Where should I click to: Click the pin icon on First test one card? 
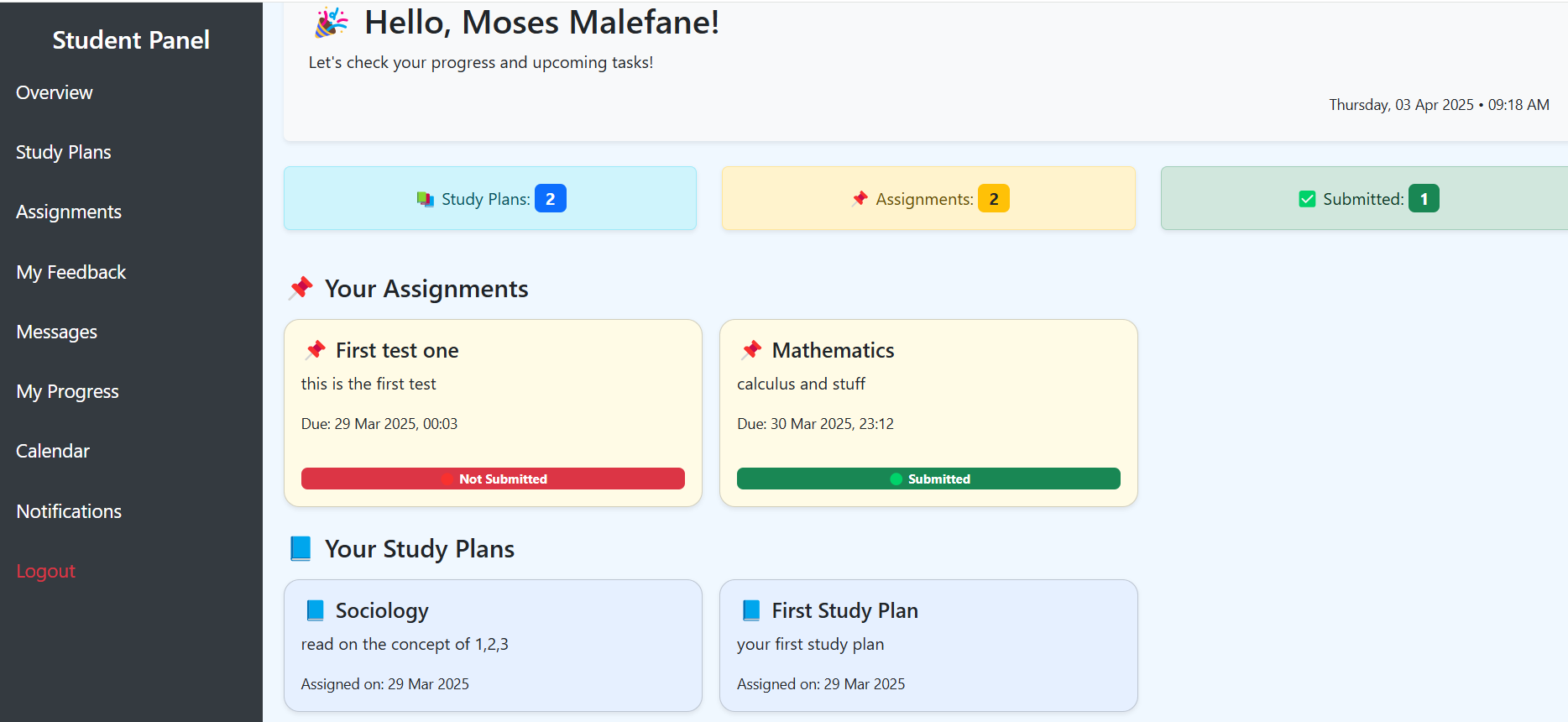coord(316,350)
